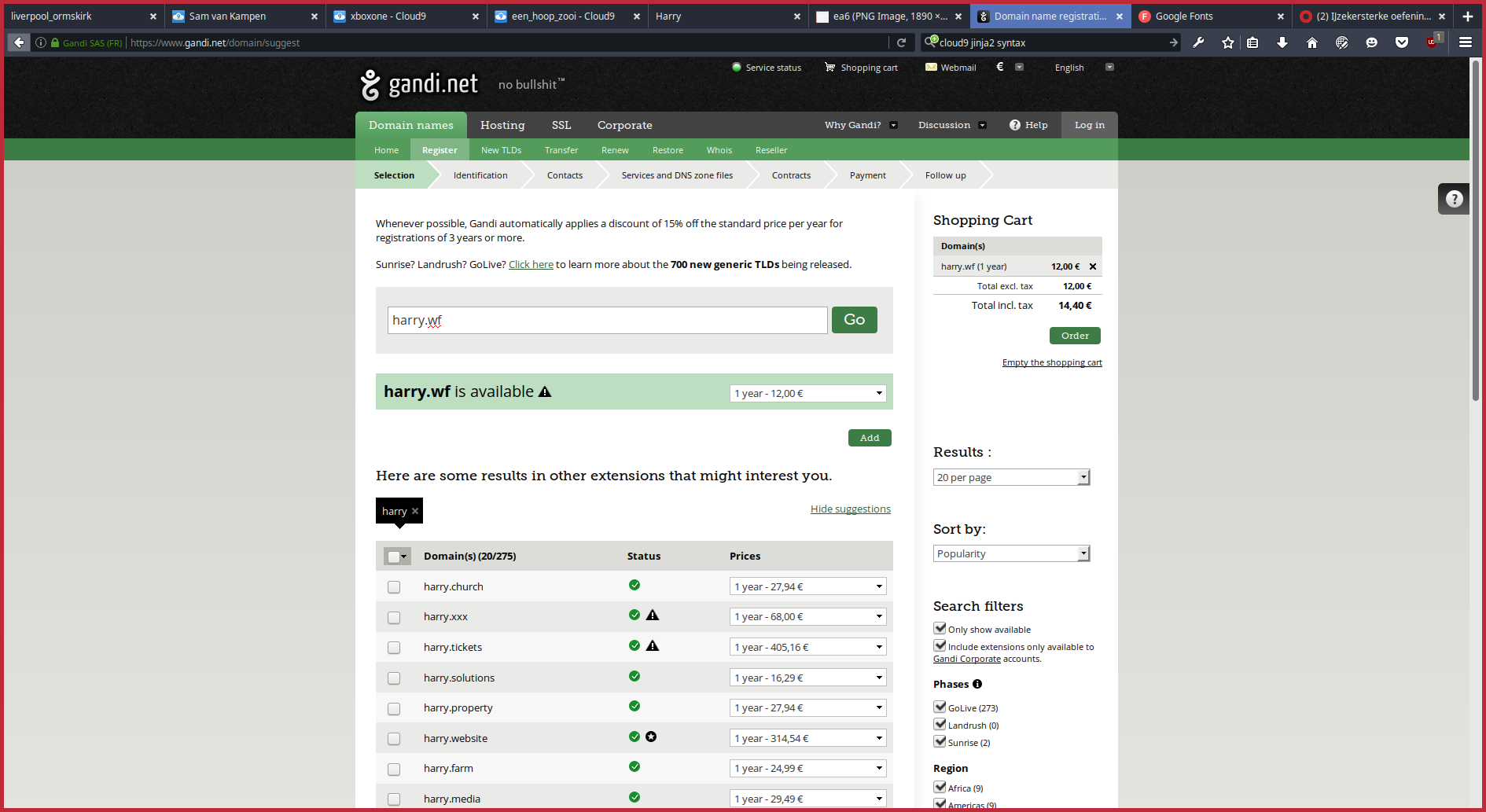Click the warning icon next to harry.wf
This screenshot has width=1486, height=812.
click(545, 392)
